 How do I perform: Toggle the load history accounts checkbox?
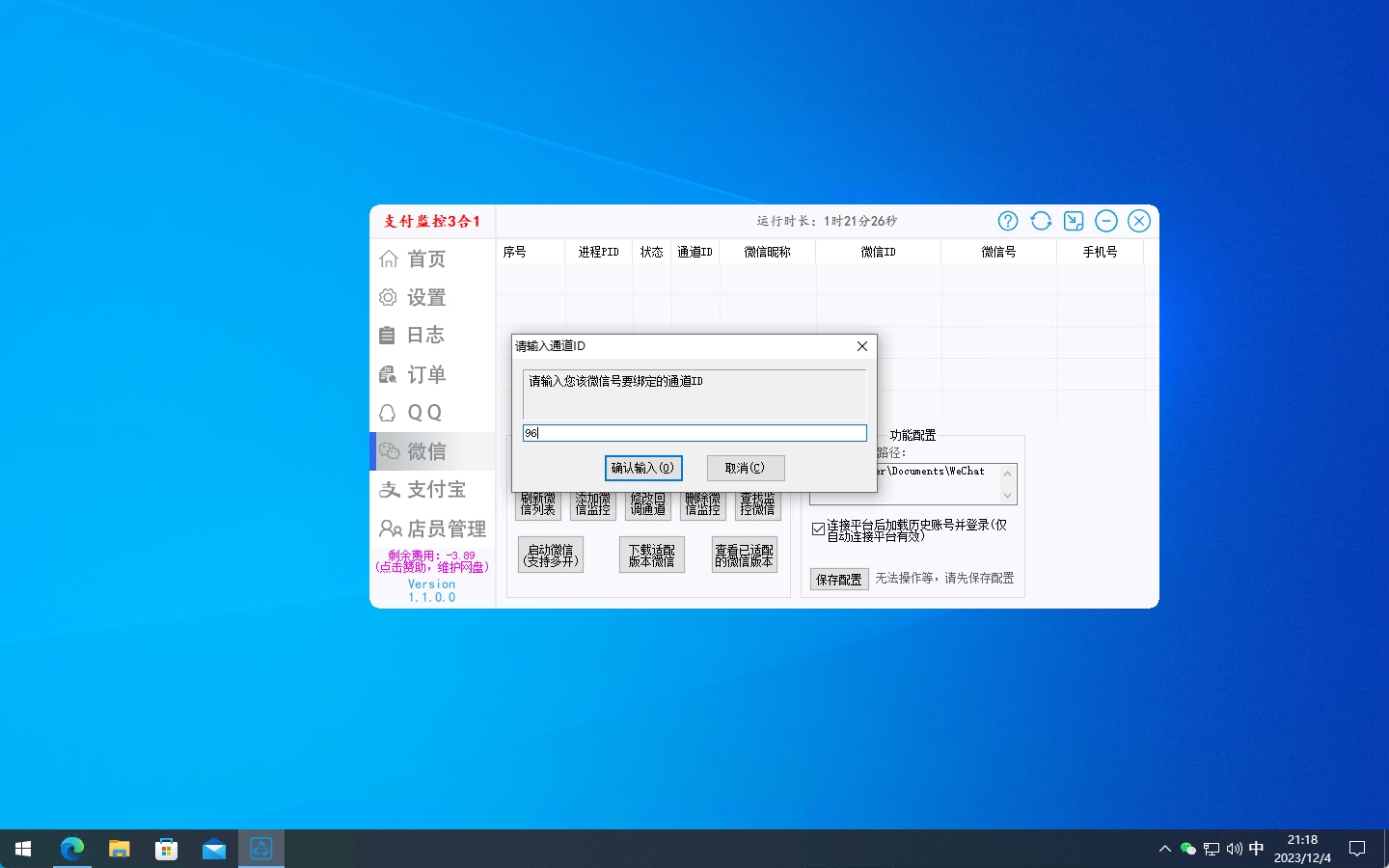818,529
